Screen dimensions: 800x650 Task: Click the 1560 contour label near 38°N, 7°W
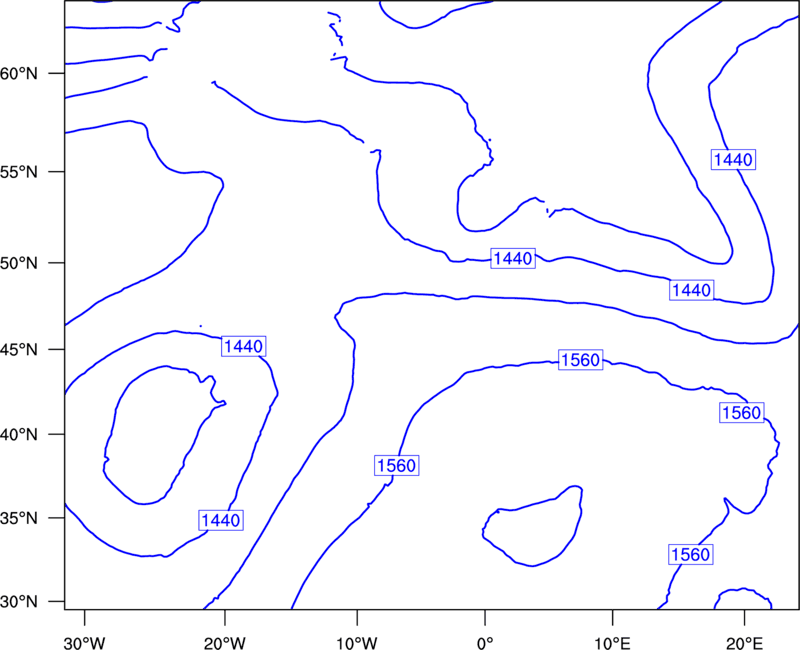point(396,465)
